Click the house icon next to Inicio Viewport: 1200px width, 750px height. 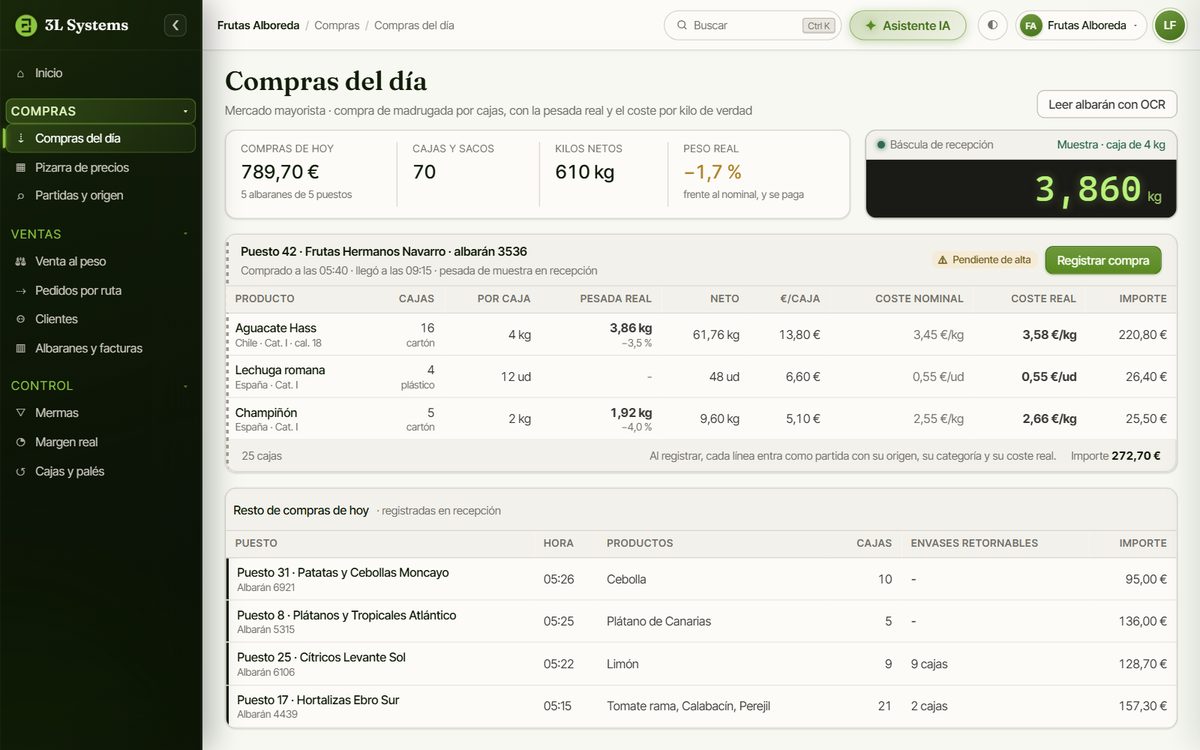pos(20,73)
